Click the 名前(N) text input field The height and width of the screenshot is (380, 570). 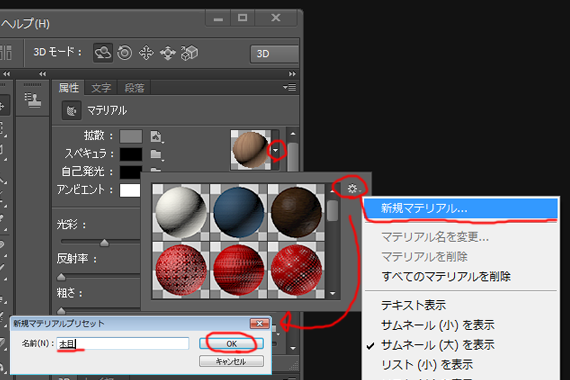click(x=123, y=344)
